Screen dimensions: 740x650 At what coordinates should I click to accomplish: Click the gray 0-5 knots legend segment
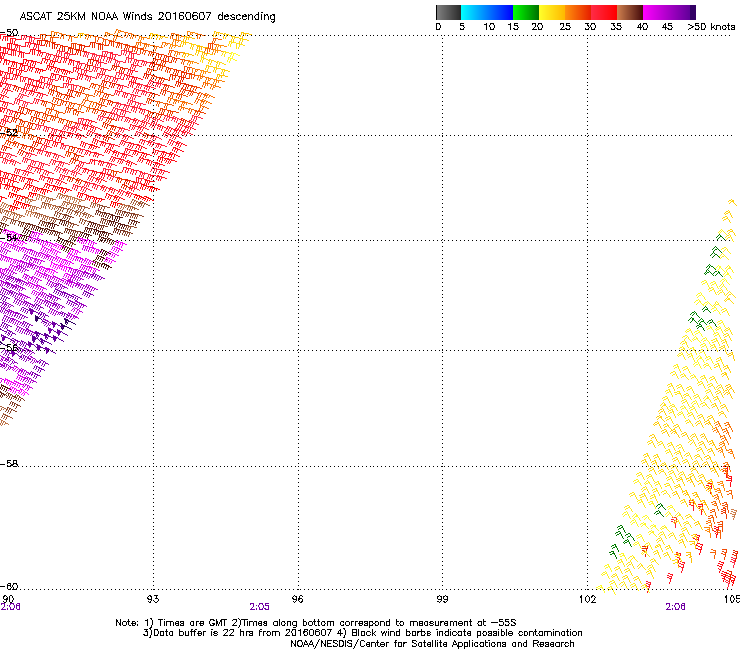click(x=448, y=12)
